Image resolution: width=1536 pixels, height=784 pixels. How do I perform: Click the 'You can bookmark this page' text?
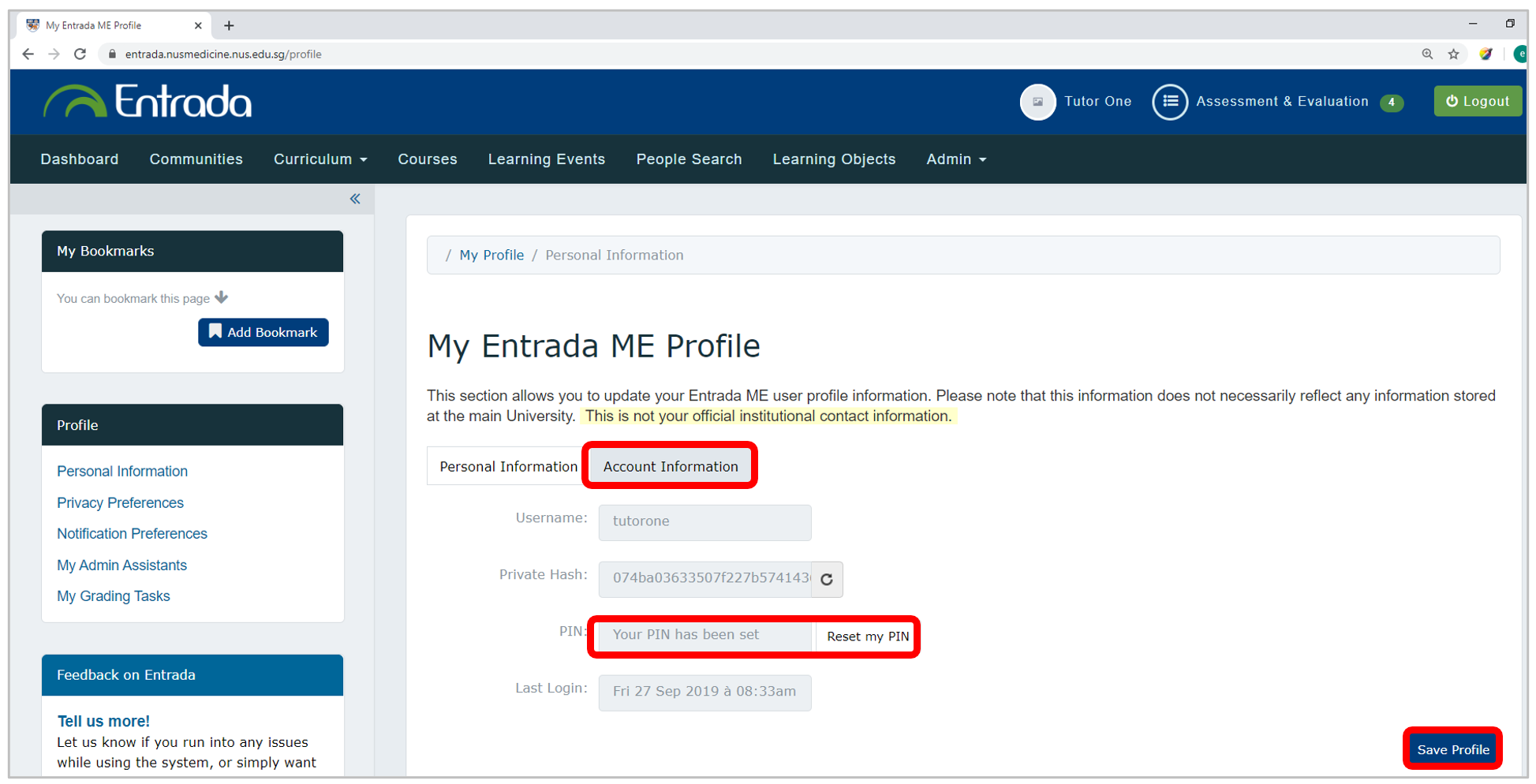pos(133,299)
